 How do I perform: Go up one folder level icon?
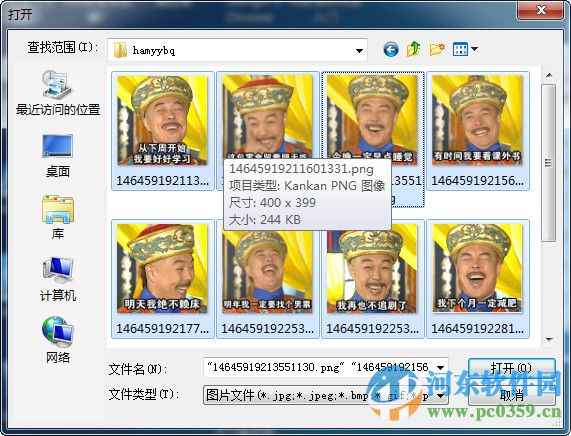pyautogui.click(x=414, y=49)
